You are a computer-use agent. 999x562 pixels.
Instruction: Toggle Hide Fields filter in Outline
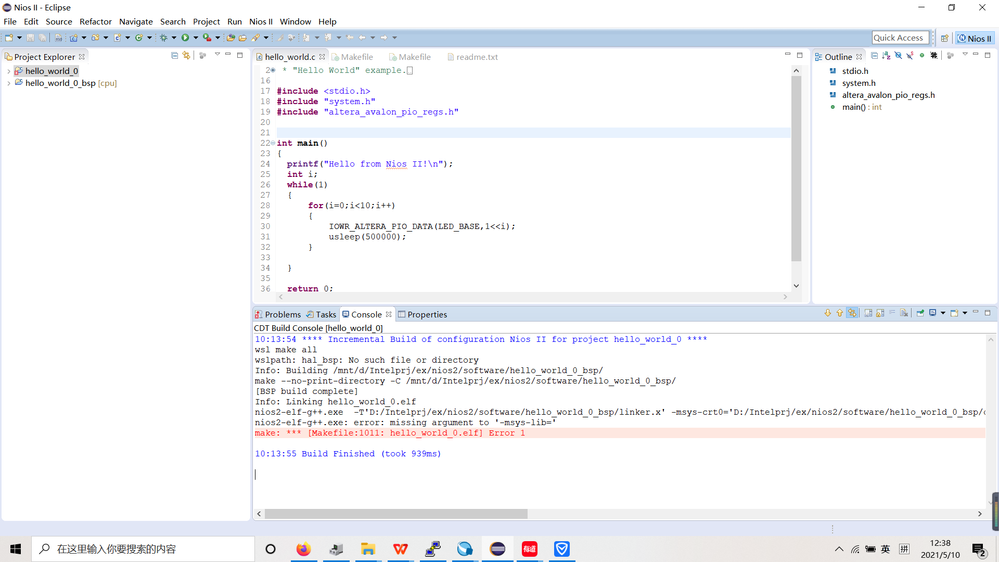tap(898, 56)
